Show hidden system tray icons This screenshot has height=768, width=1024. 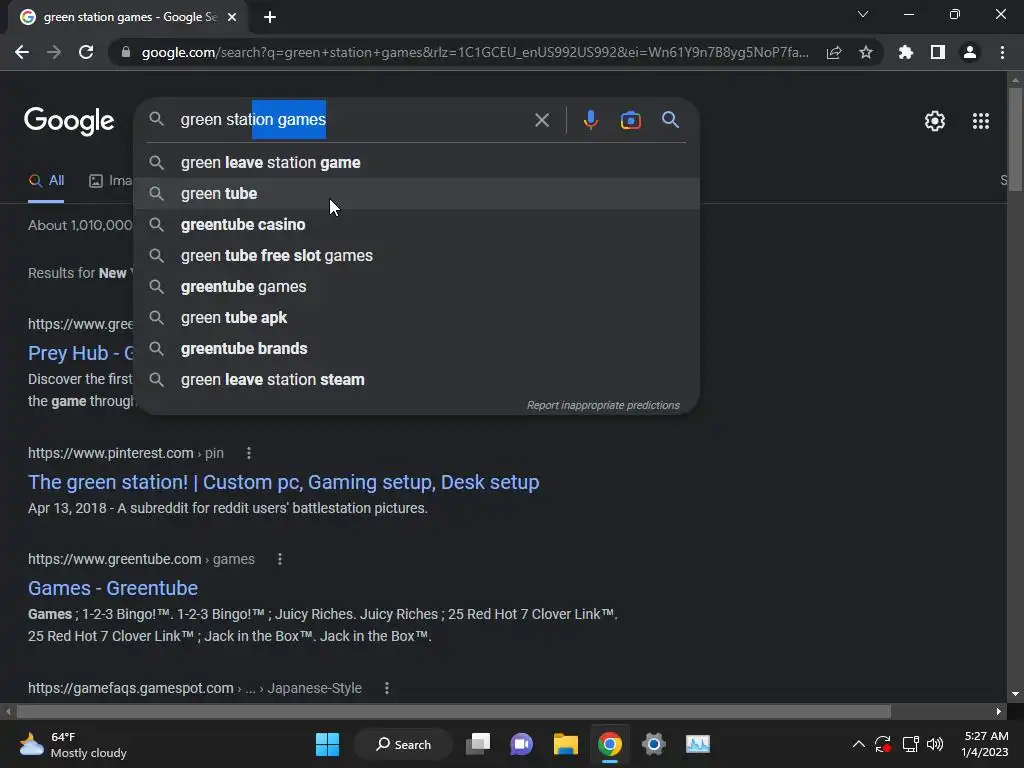(859, 744)
